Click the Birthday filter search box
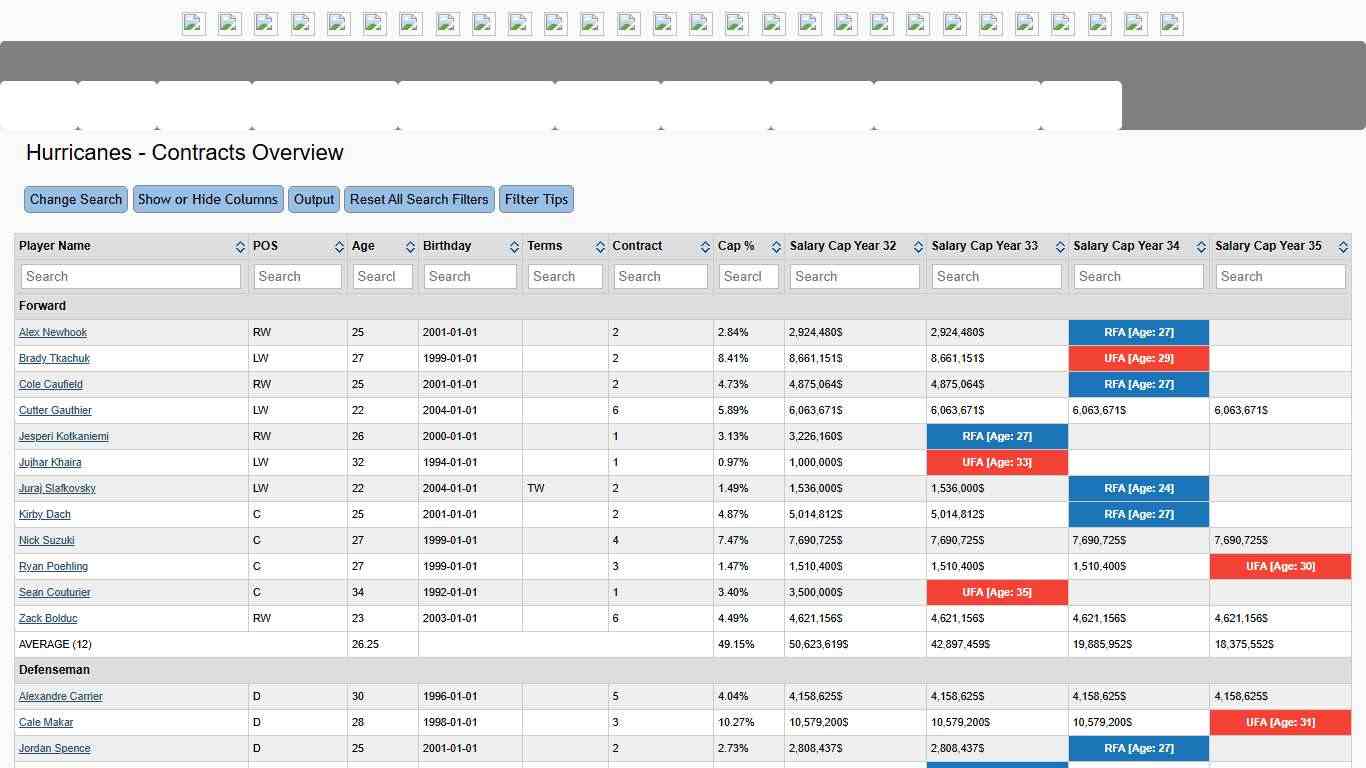This screenshot has width=1366, height=768. (470, 277)
